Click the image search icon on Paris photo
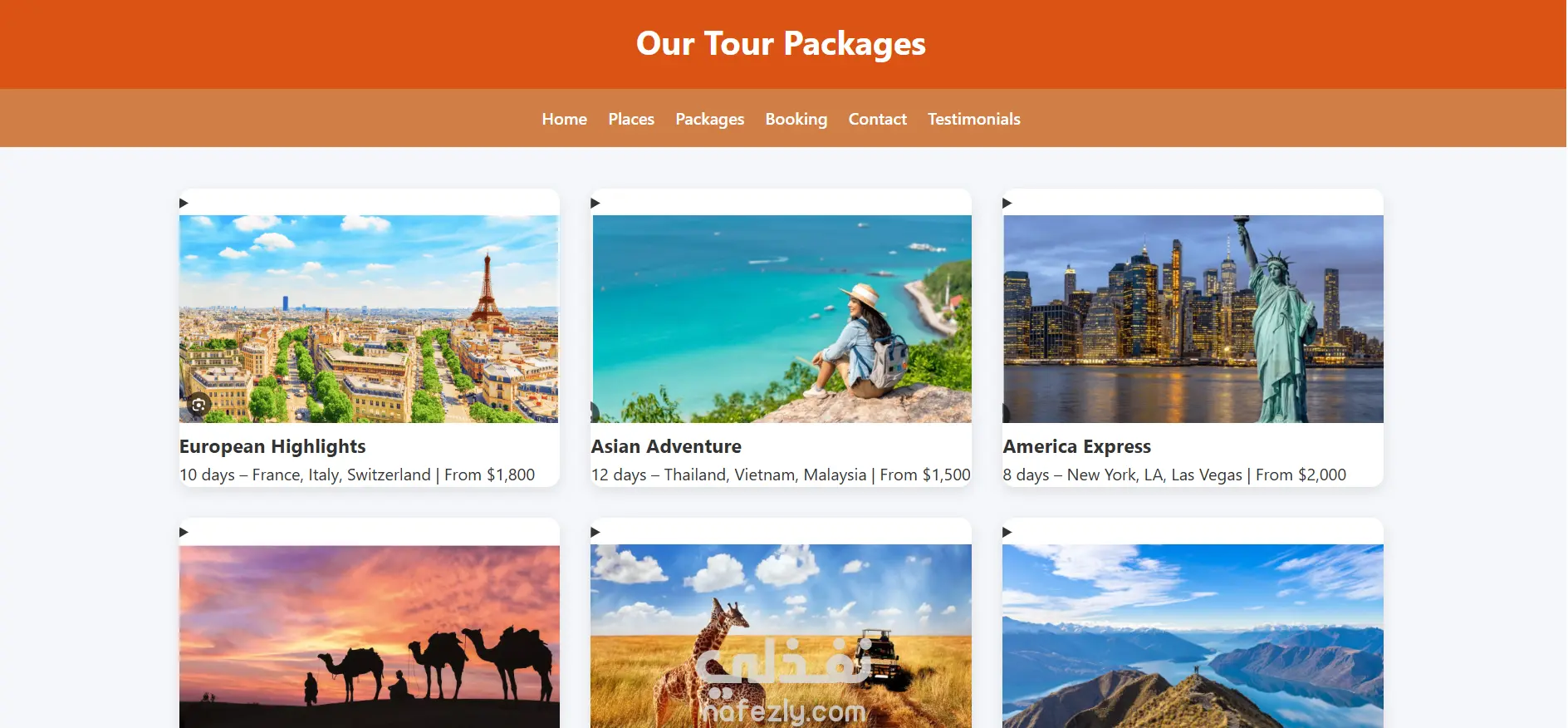The image size is (1568, 728). tap(198, 405)
